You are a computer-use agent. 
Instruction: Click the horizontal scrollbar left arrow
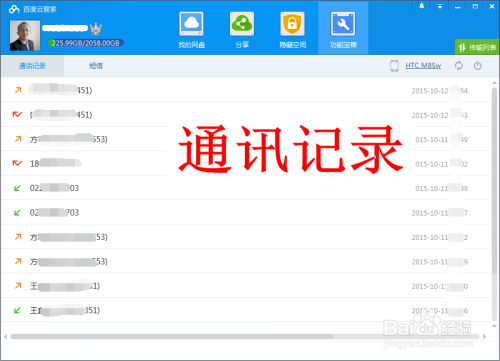point(6,337)
